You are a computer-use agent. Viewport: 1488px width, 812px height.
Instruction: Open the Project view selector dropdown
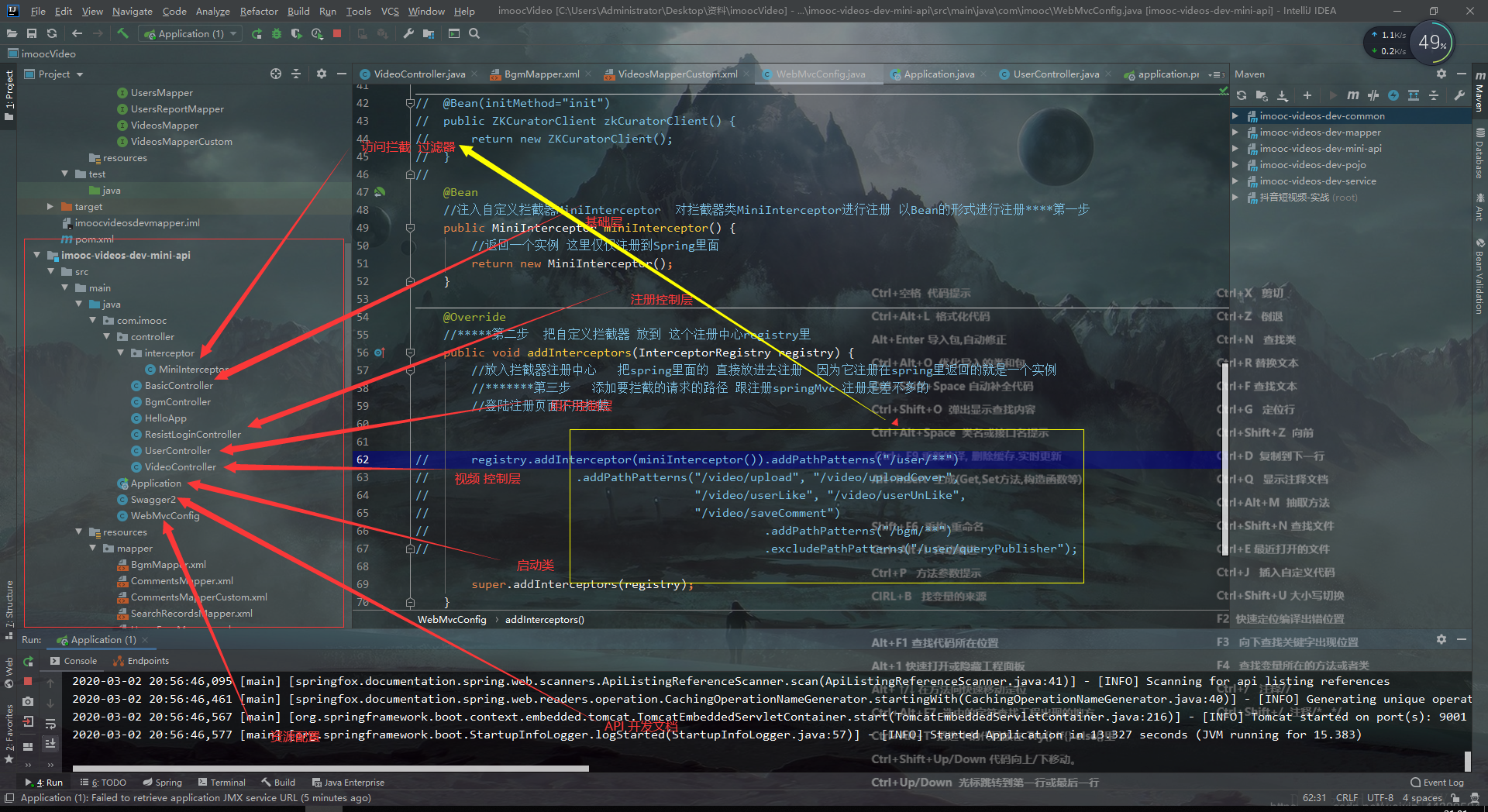tap(54, 74)
